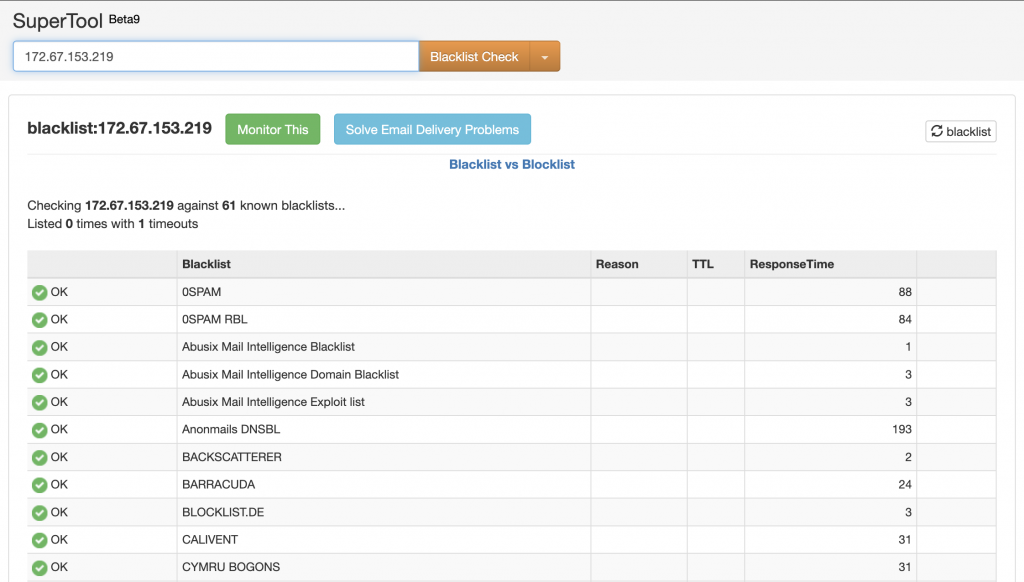1024x582 pixels.
Task: Click the 0SPAM blacklist name
Action: point(201,292)
